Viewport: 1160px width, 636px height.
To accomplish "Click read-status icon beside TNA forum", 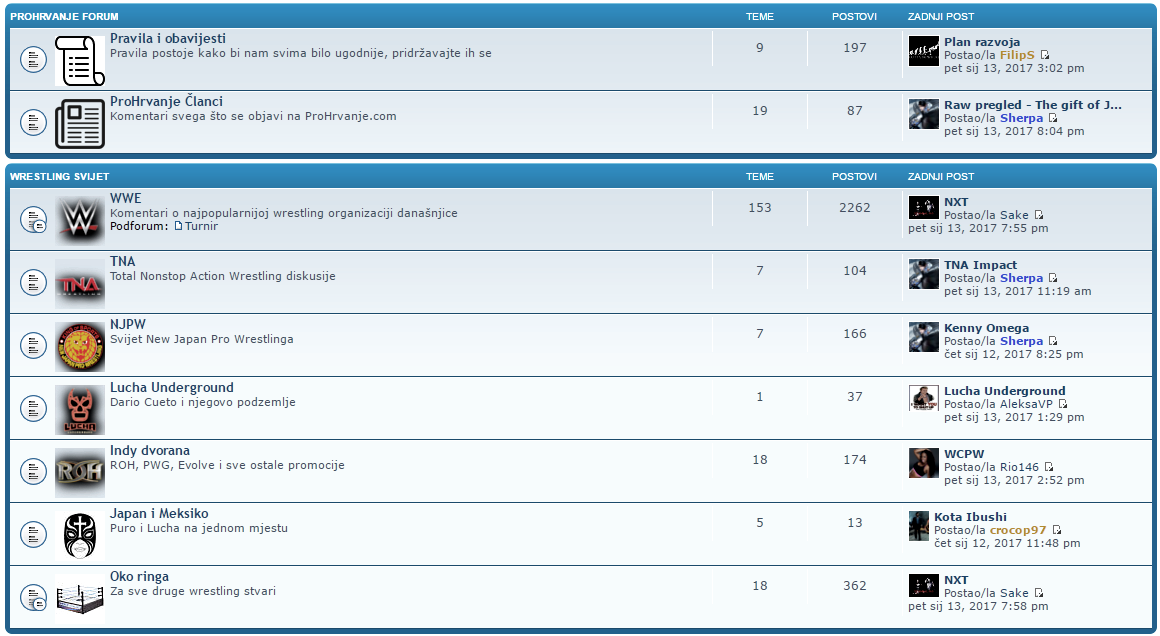I will (33, 283).
